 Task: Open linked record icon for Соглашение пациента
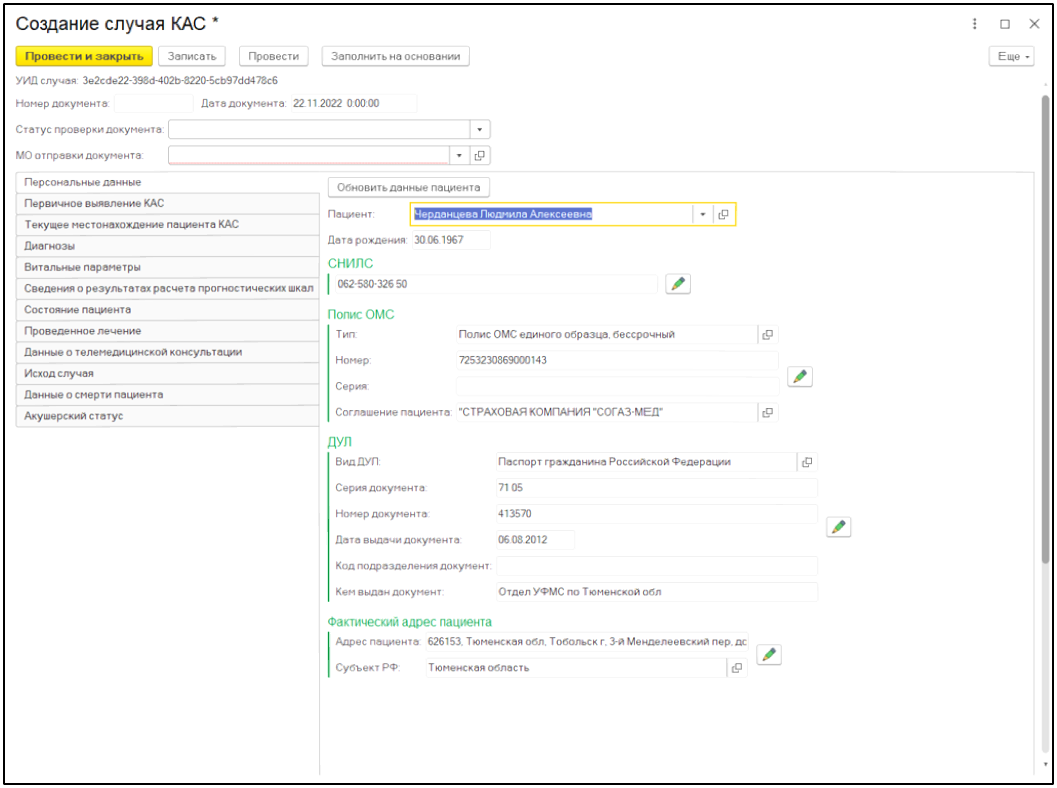(768, 412)
